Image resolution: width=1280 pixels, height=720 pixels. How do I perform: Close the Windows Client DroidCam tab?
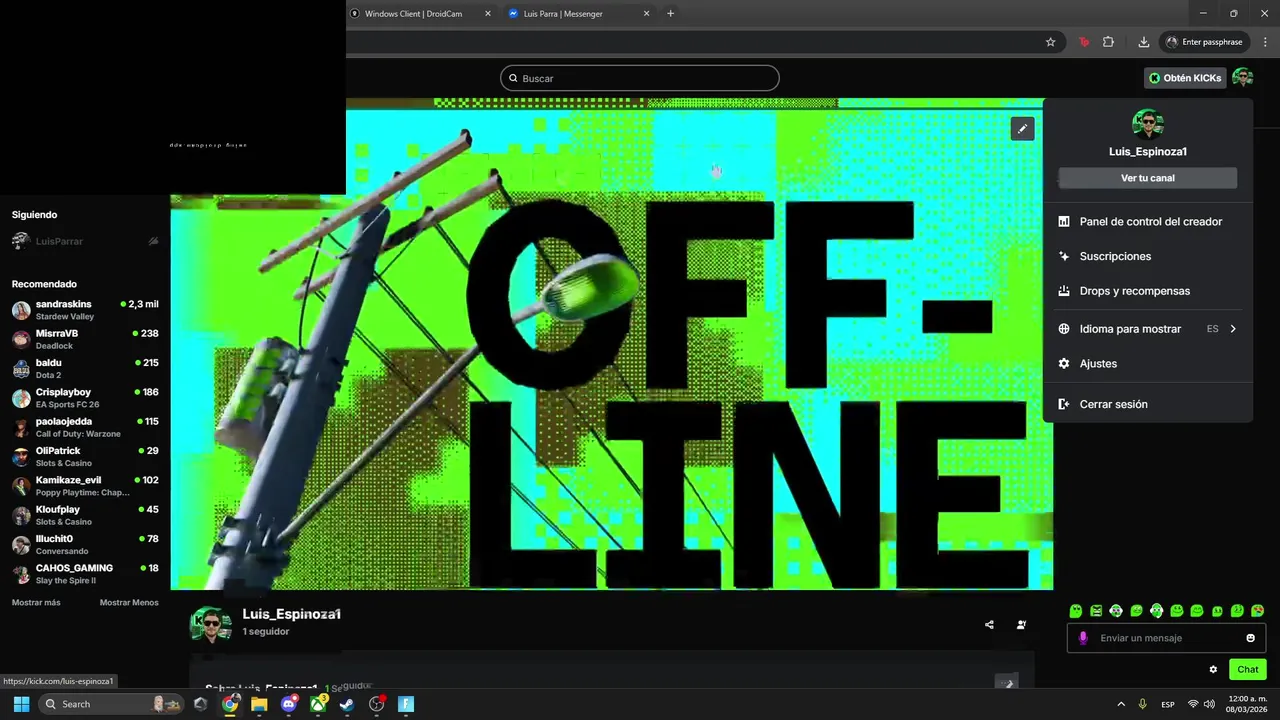(x=488, y=14)
